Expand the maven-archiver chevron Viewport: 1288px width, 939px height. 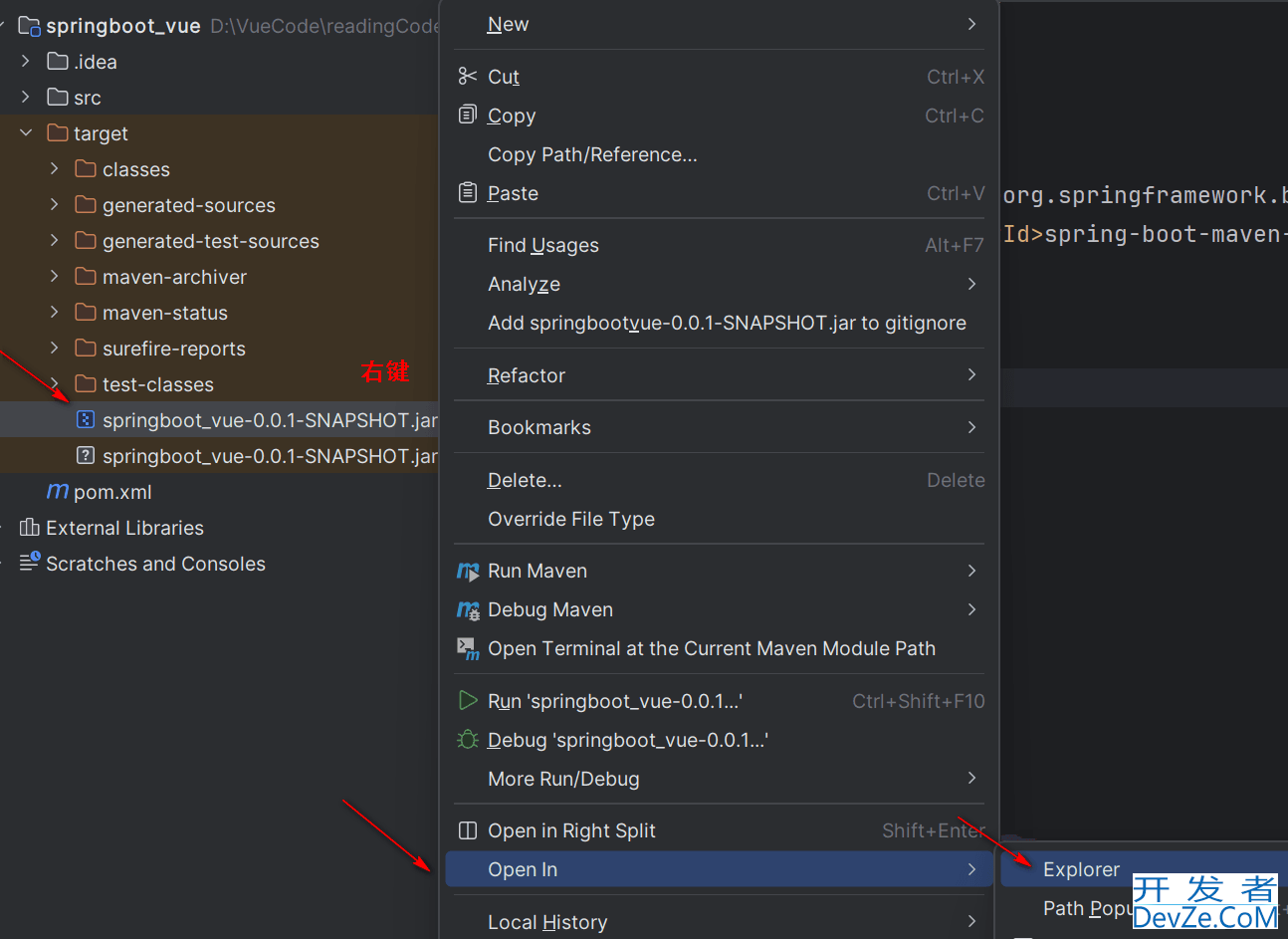coord(54,276)
